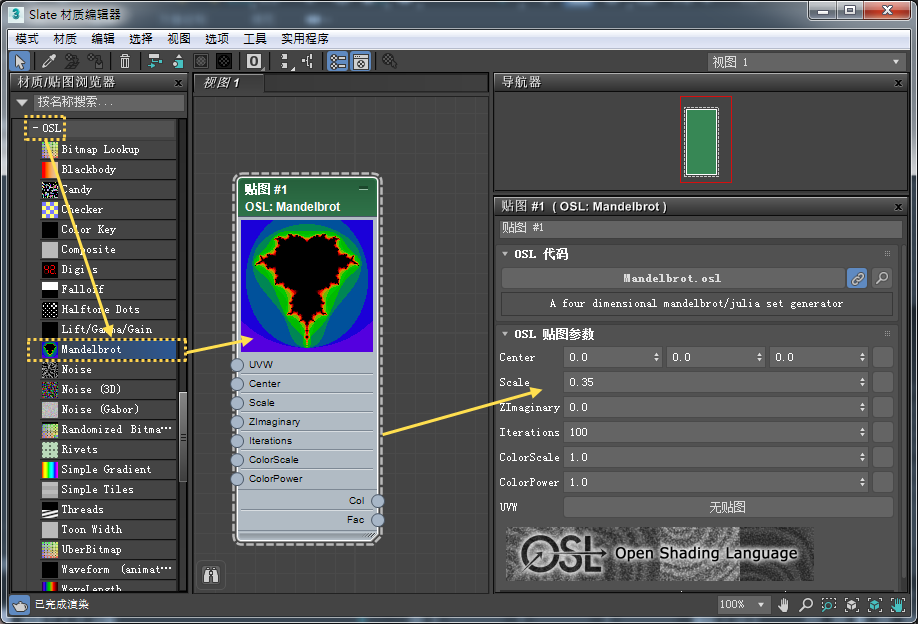Select Halftone Dots map
Viewport: 918px width, 624px height.
click(108, 310)
